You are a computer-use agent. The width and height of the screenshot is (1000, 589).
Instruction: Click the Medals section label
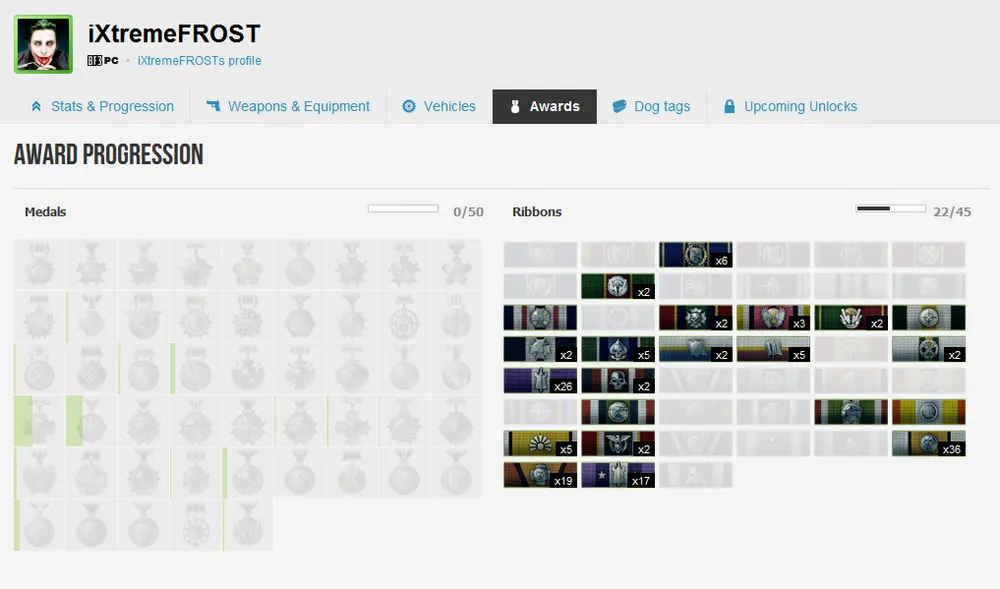click(45, 212)
